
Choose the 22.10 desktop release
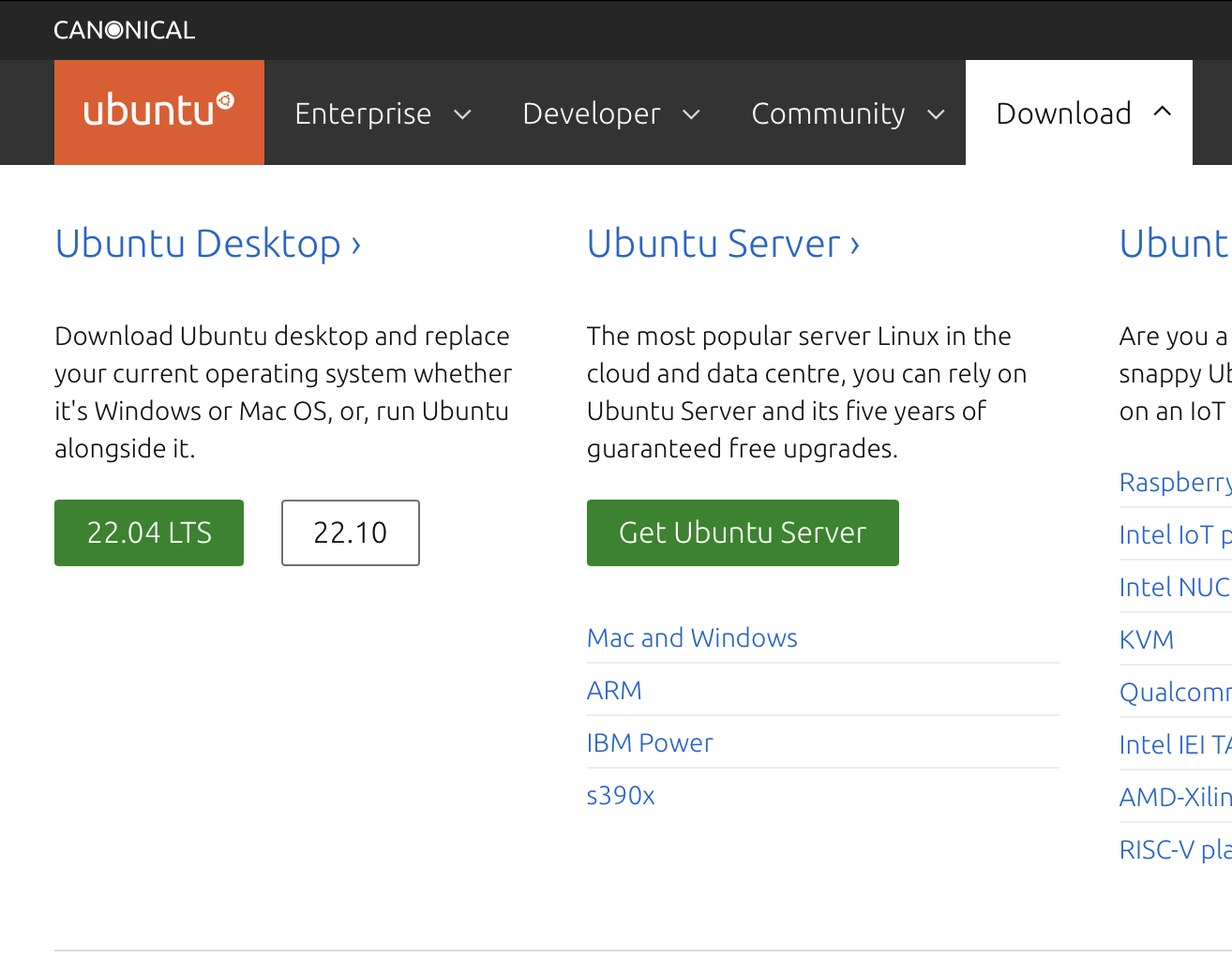point(351,532)
